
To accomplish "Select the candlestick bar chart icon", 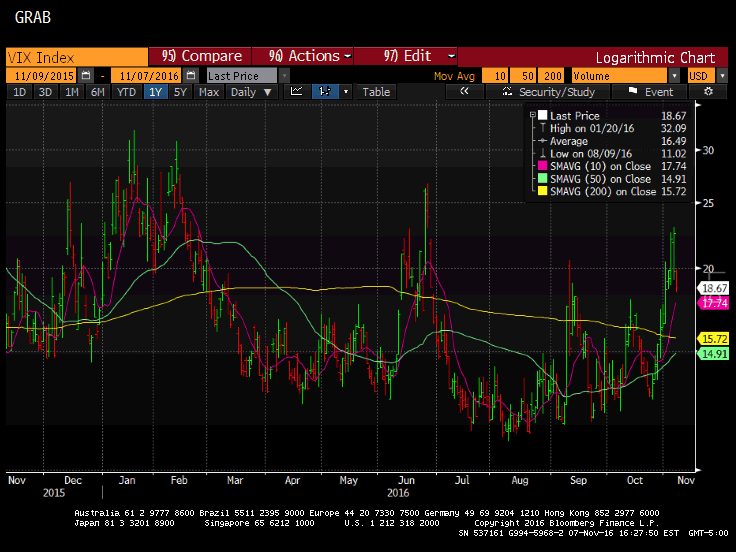I will [325, 92].
